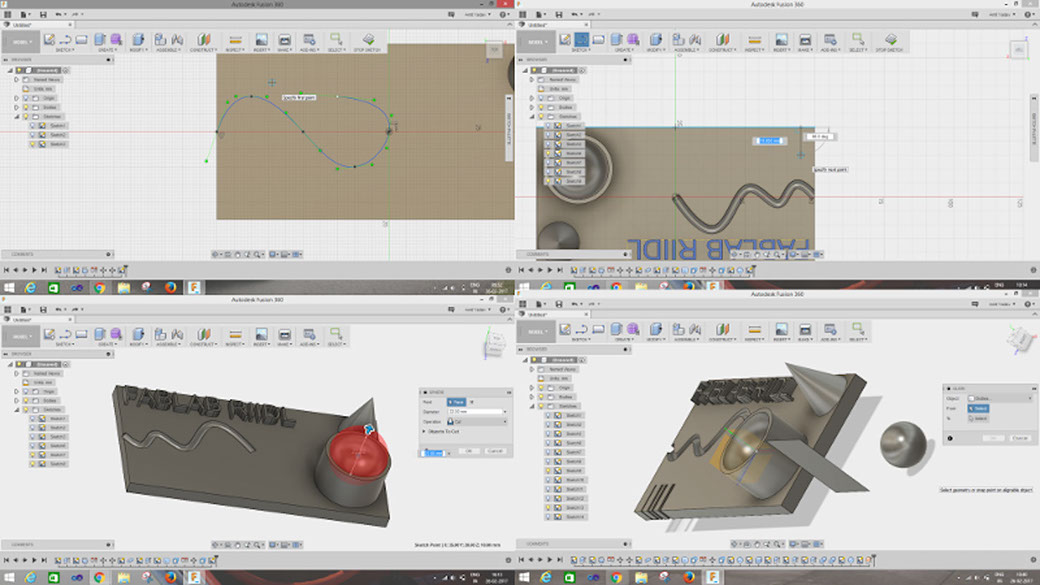Click Cancel in the Sphere dialog
Screen dimensions: 1040x585
495,451
